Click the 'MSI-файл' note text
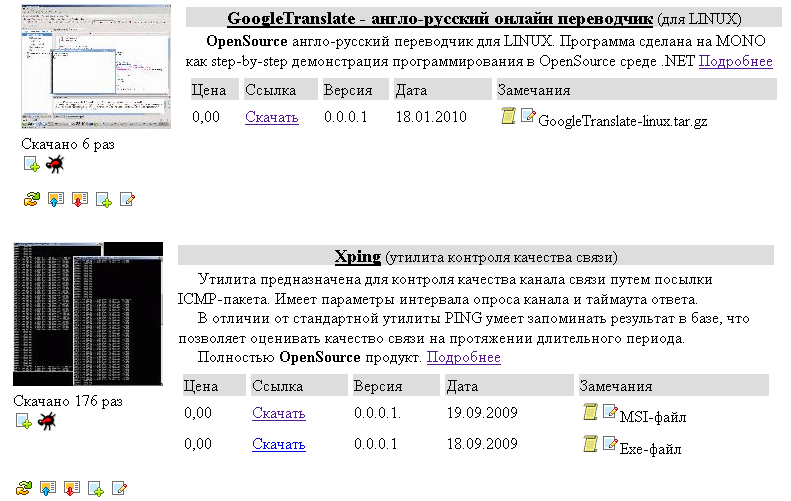Screen dimensions: 791x501 [653, 417]
